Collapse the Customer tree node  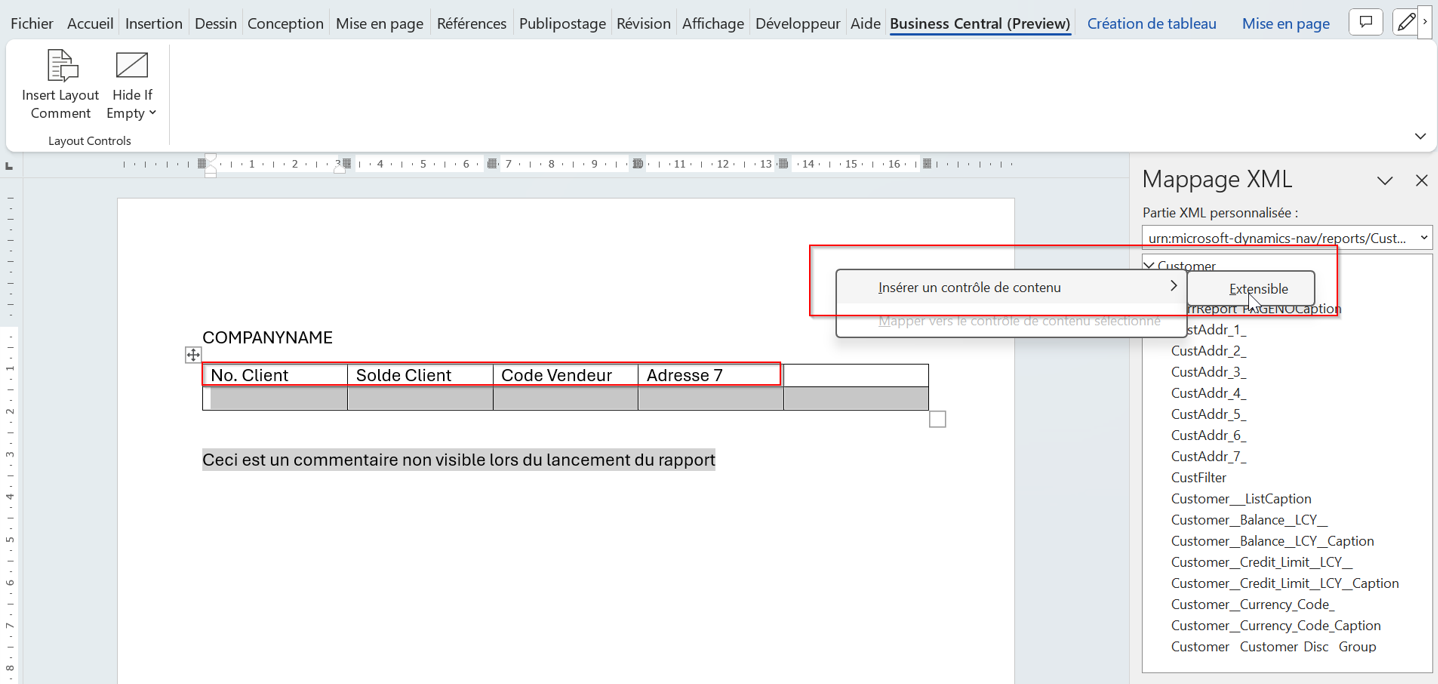[1150, 266]
